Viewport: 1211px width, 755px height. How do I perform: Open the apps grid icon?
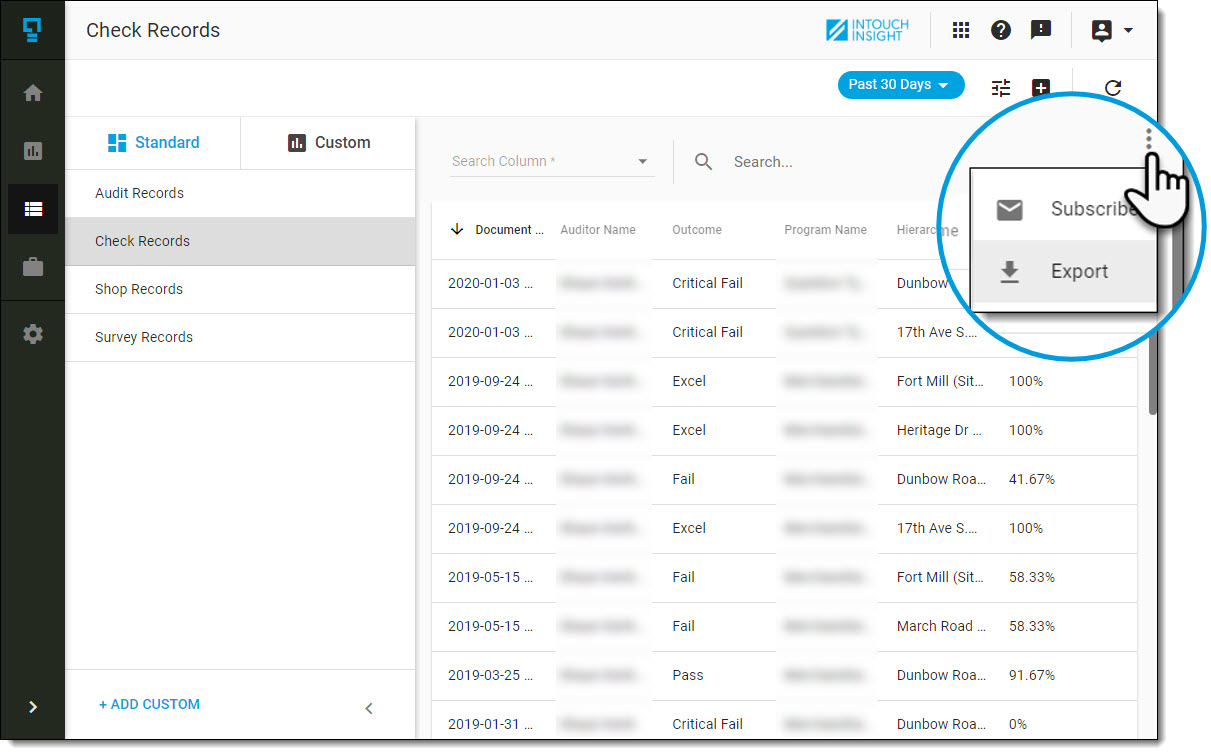[x=961, y=30]
